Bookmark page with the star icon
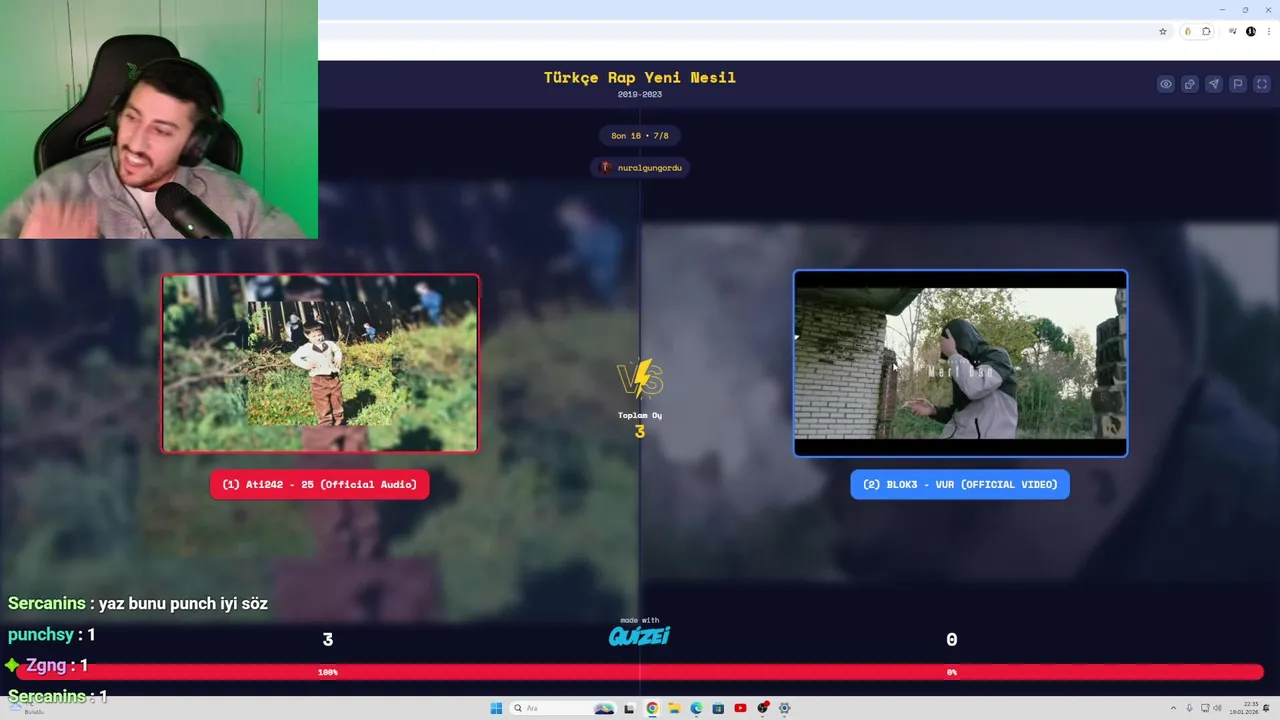This screenshot has height=720, width=1280. (x=1163, y=32)
